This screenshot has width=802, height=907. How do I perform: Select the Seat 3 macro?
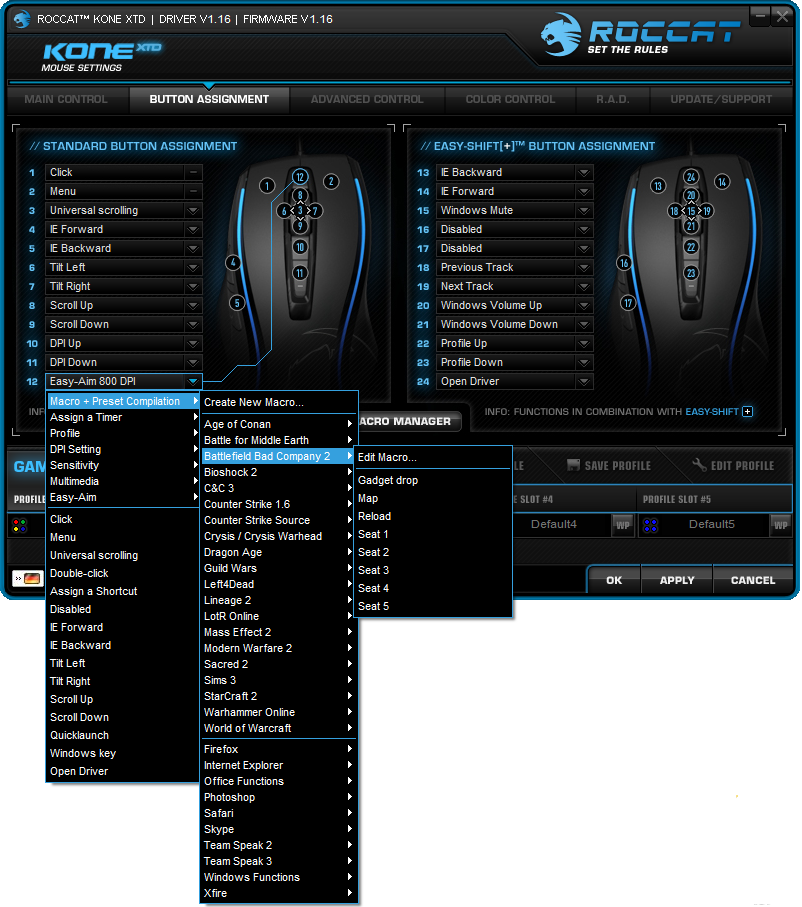[x=432, y=570]
